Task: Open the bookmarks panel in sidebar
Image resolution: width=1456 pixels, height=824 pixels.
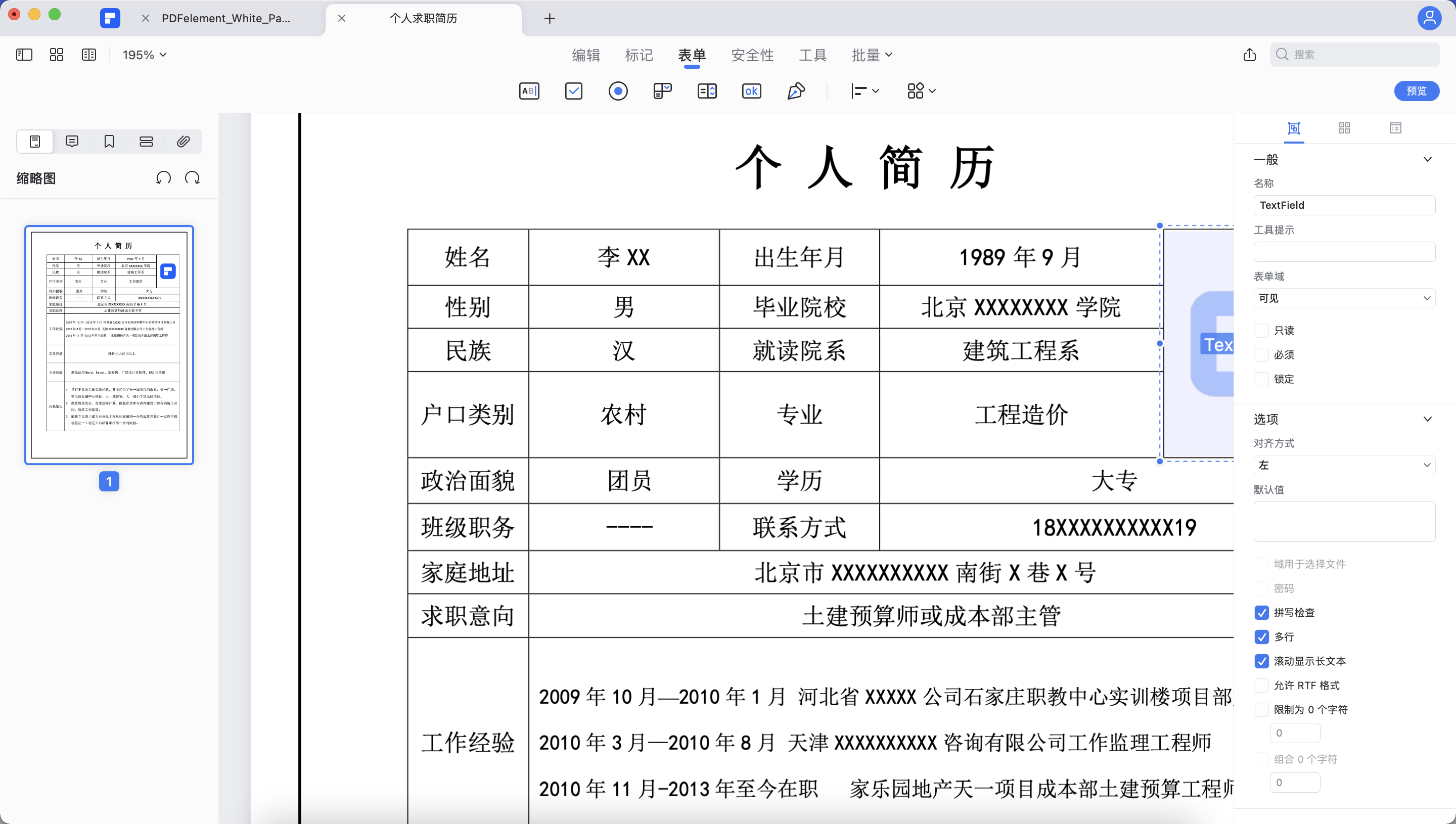Action: 109,141
